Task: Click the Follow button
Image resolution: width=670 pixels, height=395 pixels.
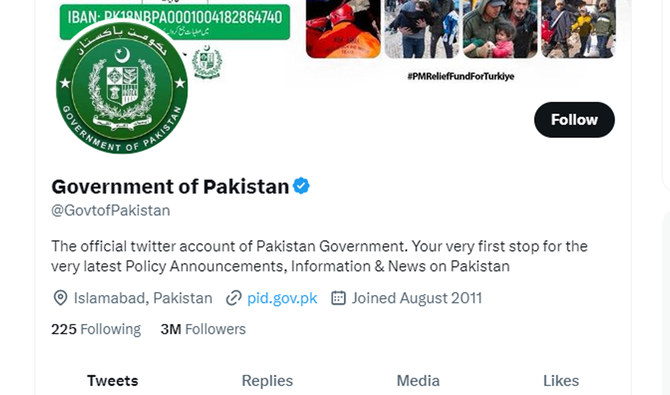Action: tap(574, 120)
